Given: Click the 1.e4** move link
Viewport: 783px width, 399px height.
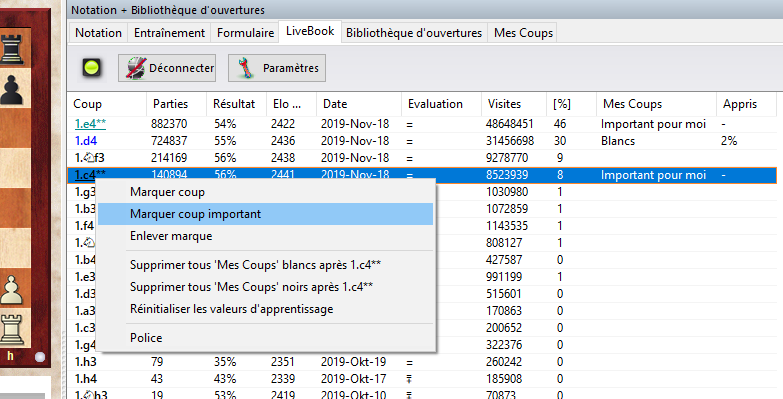Looking at the screenshot, I should point(90,124).
